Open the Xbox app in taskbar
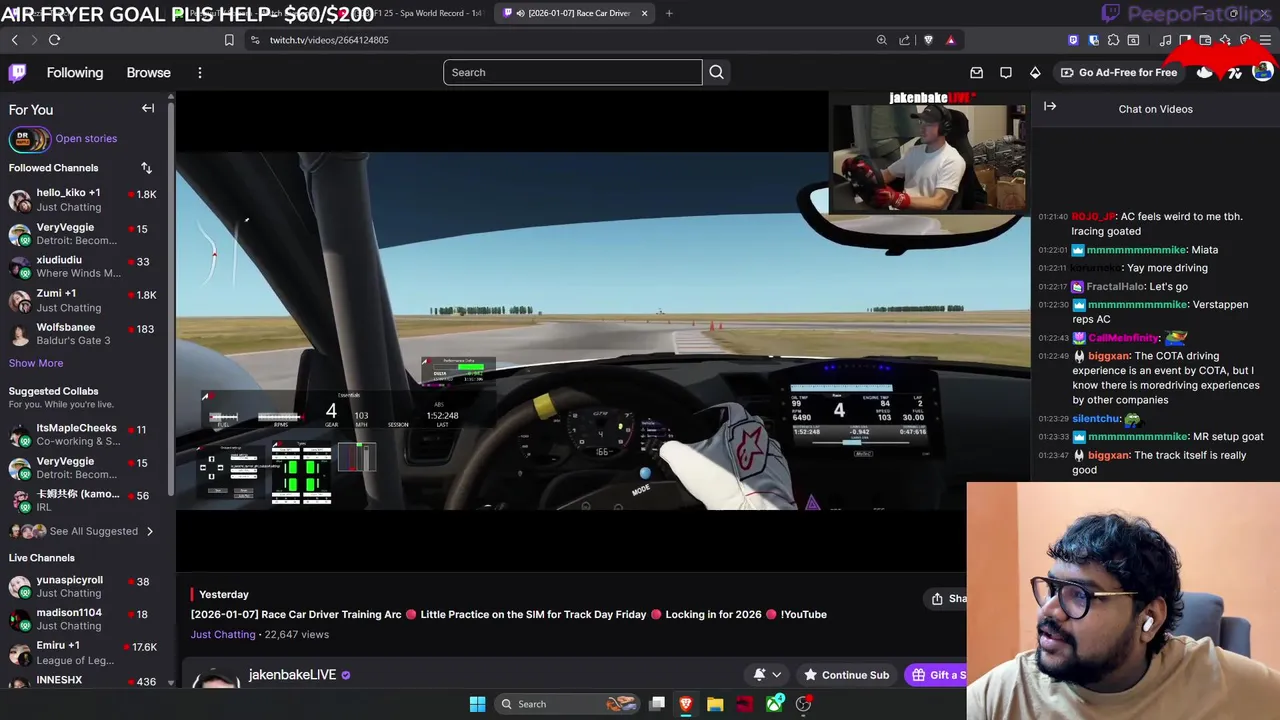Viewport: 1280px width, 720px height. pyautogui.click(x=775, y=704)
